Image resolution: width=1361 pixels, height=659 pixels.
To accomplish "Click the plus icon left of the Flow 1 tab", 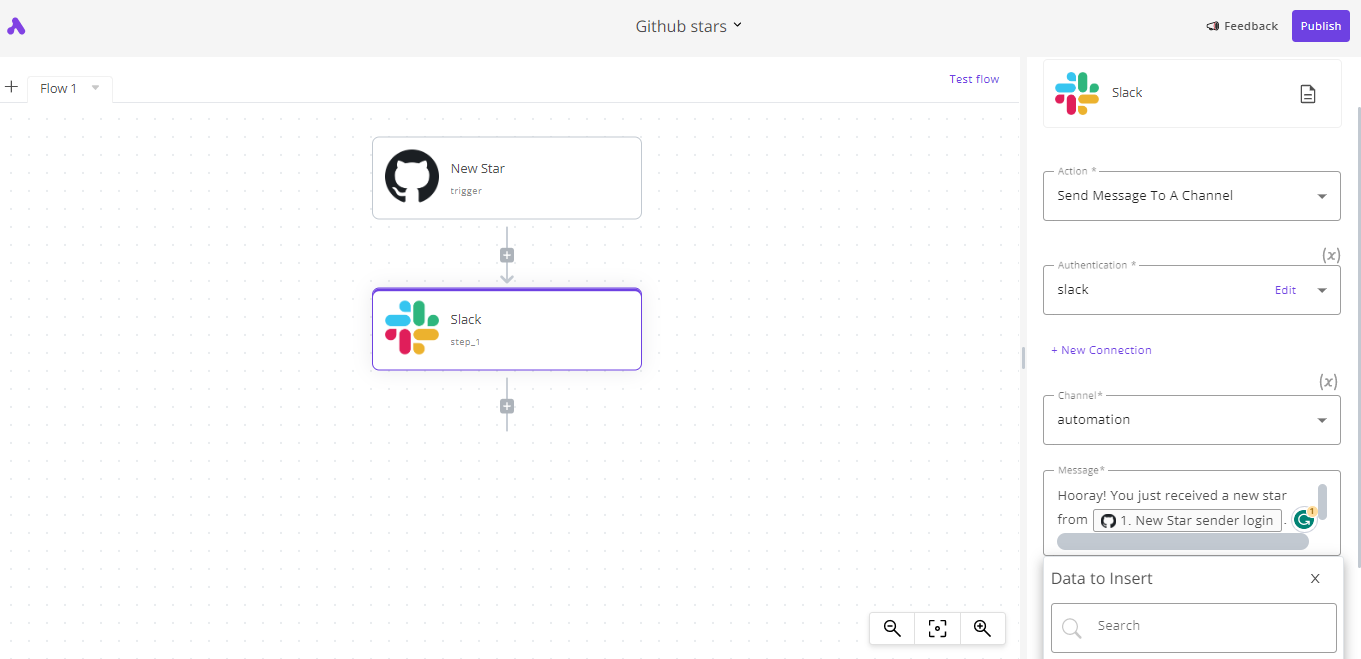I will [11, 88].
